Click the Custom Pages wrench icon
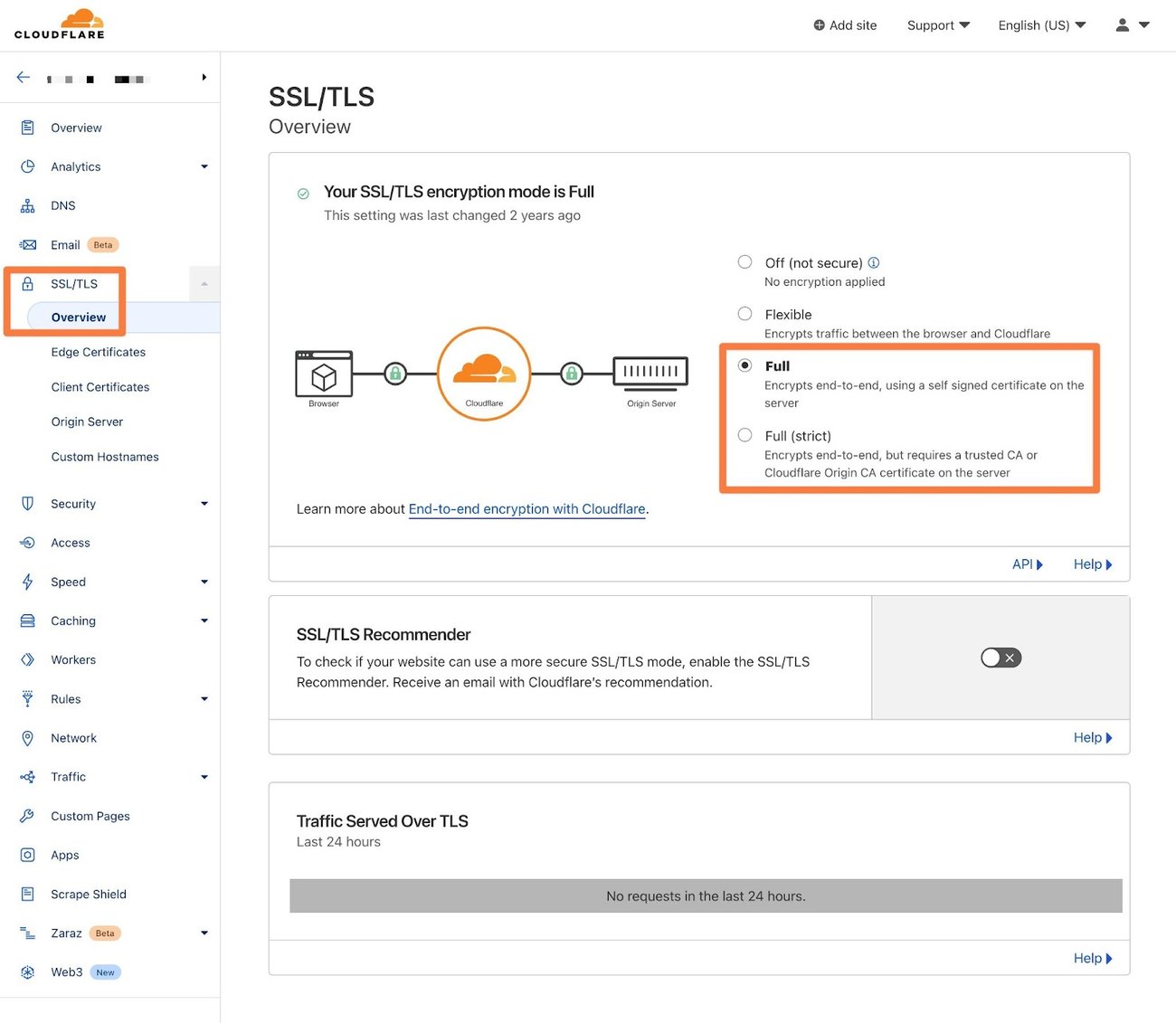Screen dimensions: 1176x1023 point(27,816)
